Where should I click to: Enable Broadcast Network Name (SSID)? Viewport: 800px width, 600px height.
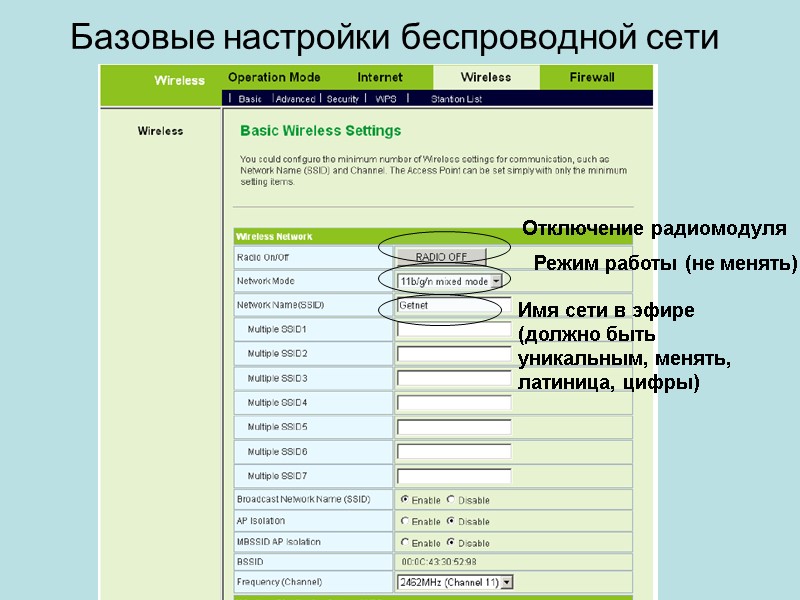405,500
